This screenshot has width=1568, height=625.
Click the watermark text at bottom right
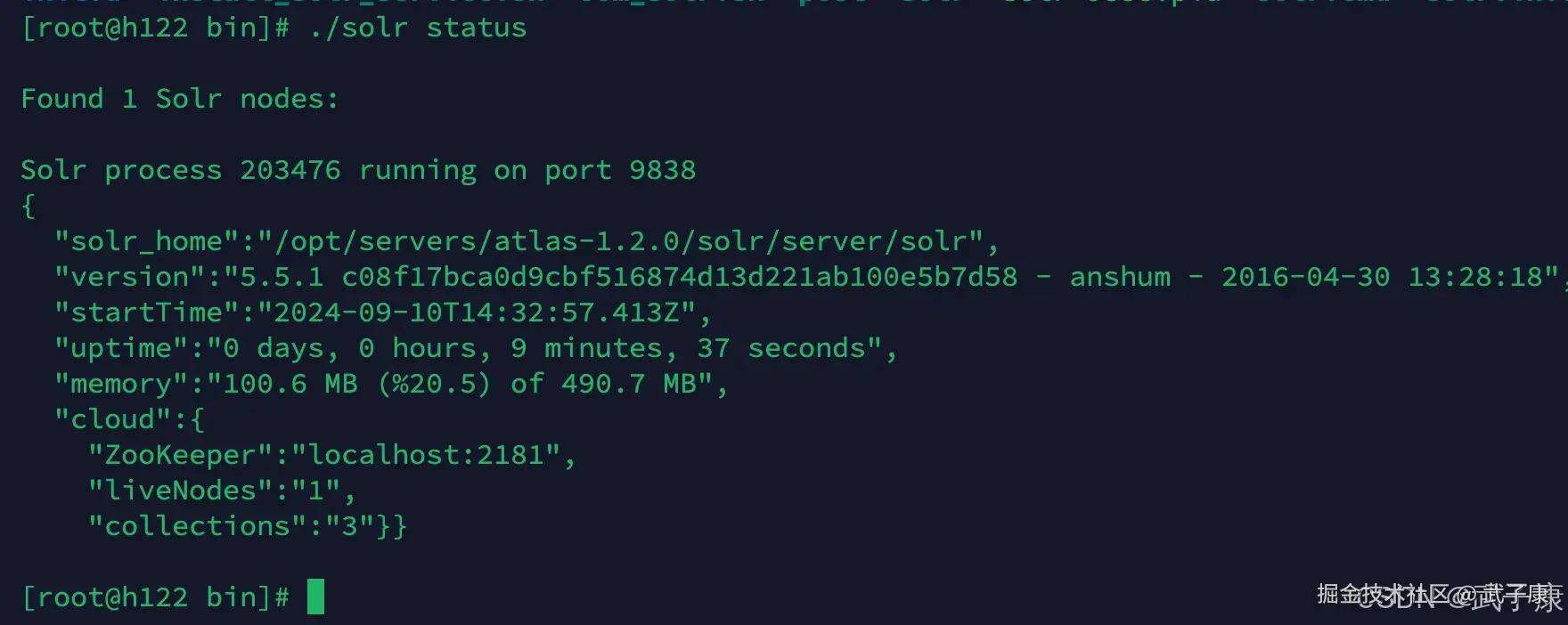point(1439,596)
